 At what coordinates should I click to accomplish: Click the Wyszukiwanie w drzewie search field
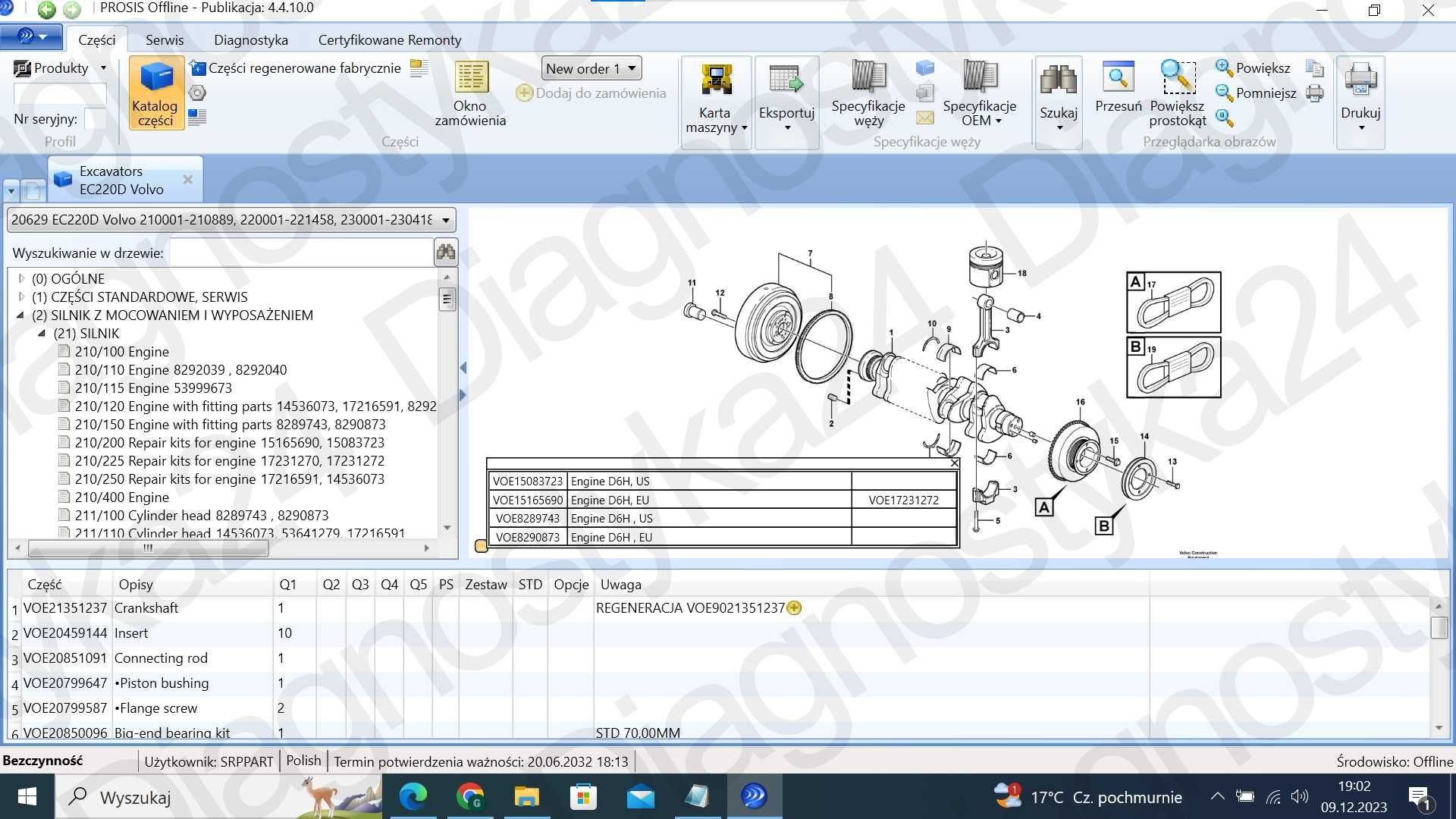pyautogui.click(x=300, y=253)
